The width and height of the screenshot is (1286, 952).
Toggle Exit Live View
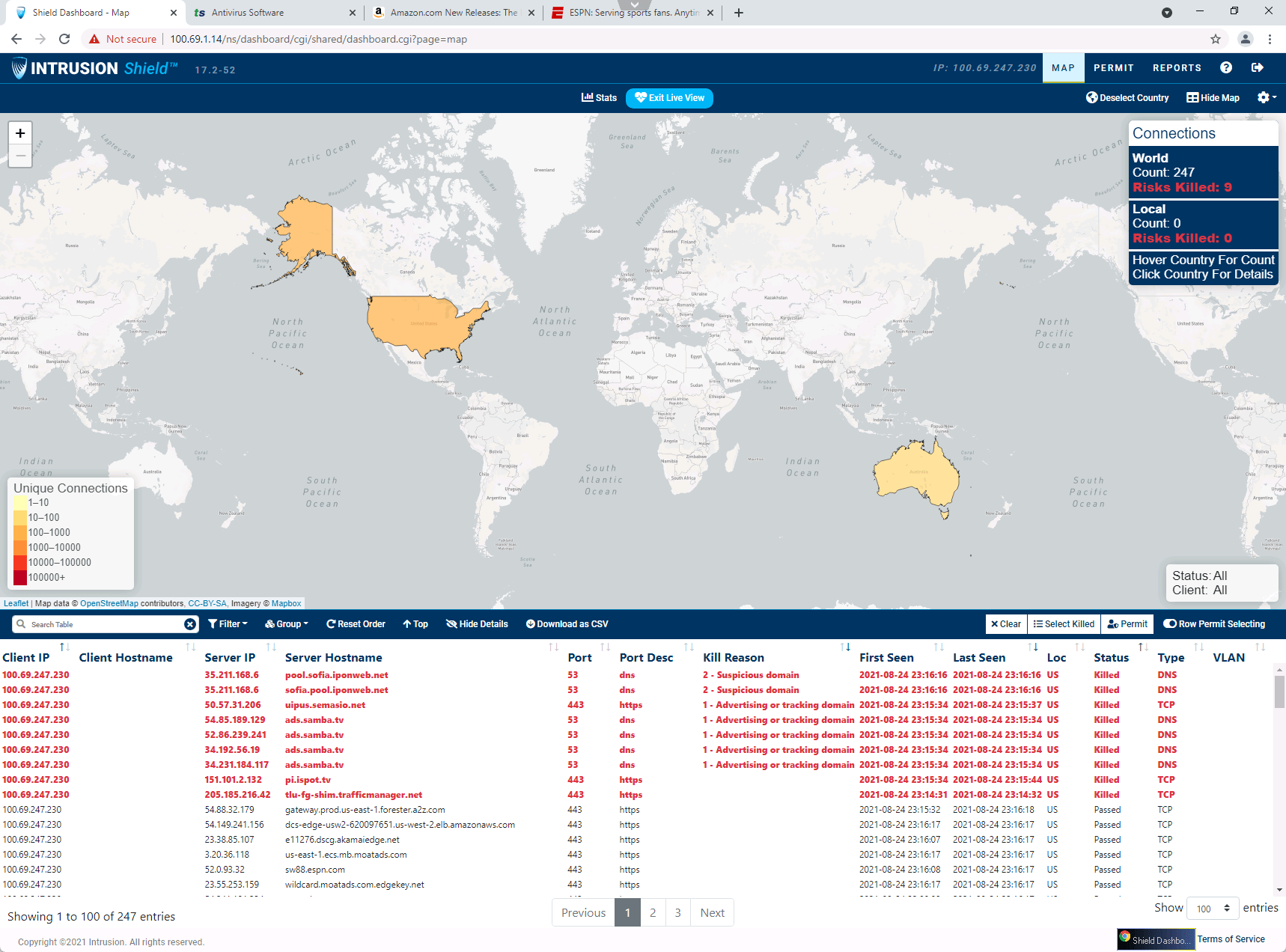(x=669, y=97)
